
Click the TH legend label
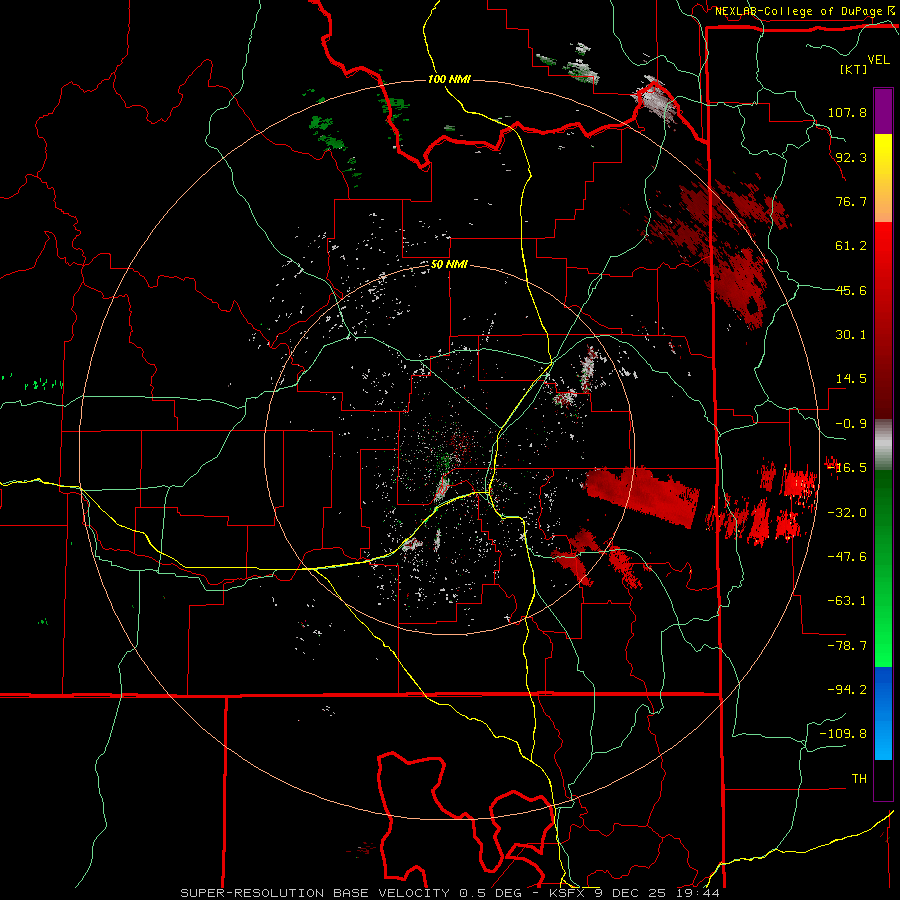click(859, 779)
